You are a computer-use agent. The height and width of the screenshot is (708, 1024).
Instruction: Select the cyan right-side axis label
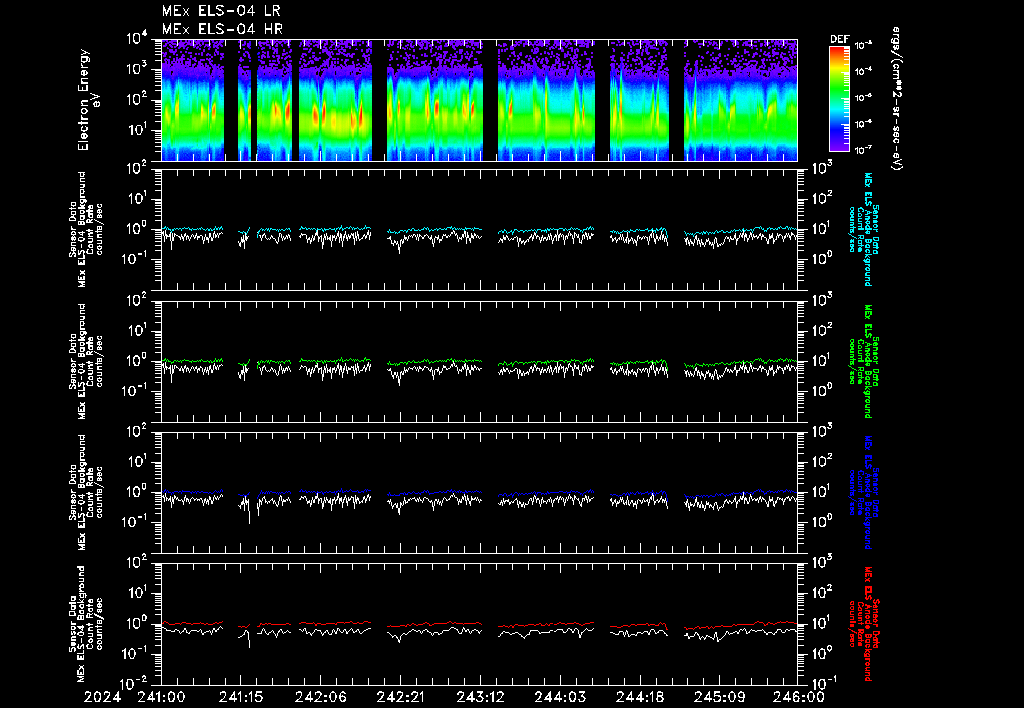(x=863, y=229)
